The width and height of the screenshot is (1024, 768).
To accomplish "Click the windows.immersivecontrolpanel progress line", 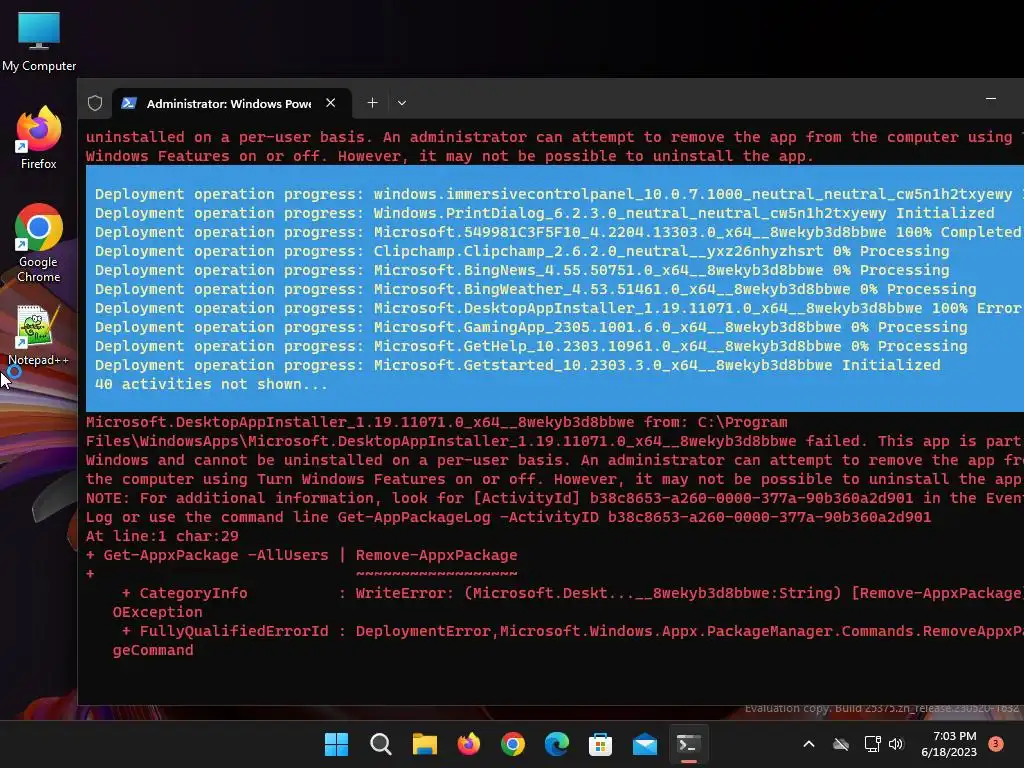I will click(558, 195).
